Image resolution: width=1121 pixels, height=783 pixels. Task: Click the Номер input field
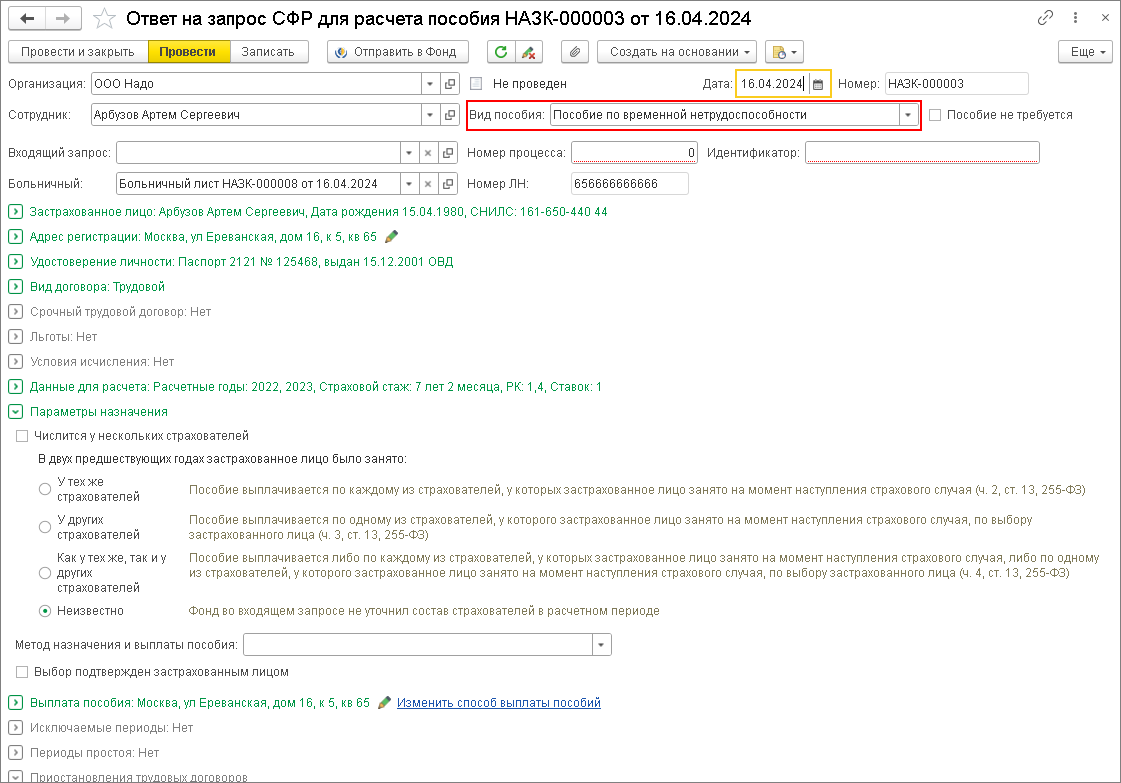tap(957, 84)
